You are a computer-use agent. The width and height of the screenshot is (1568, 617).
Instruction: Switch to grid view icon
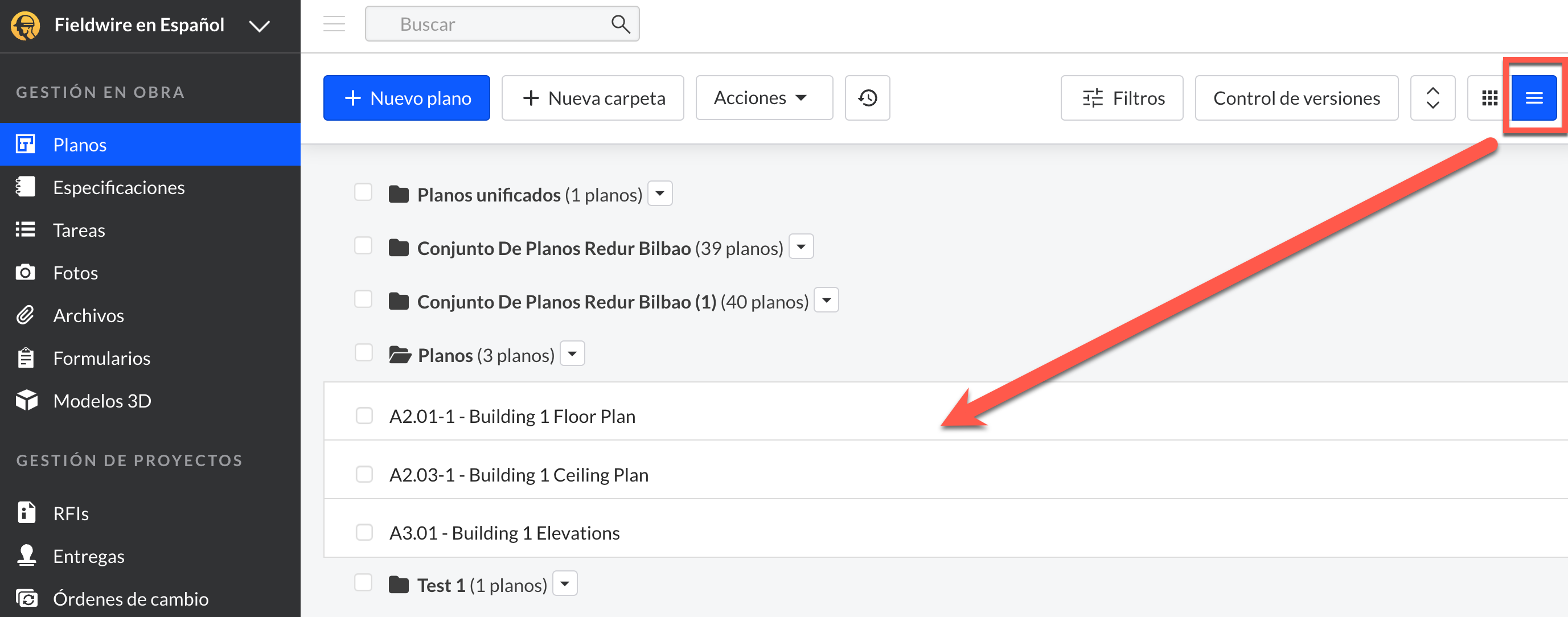(x=1489, y=98)
